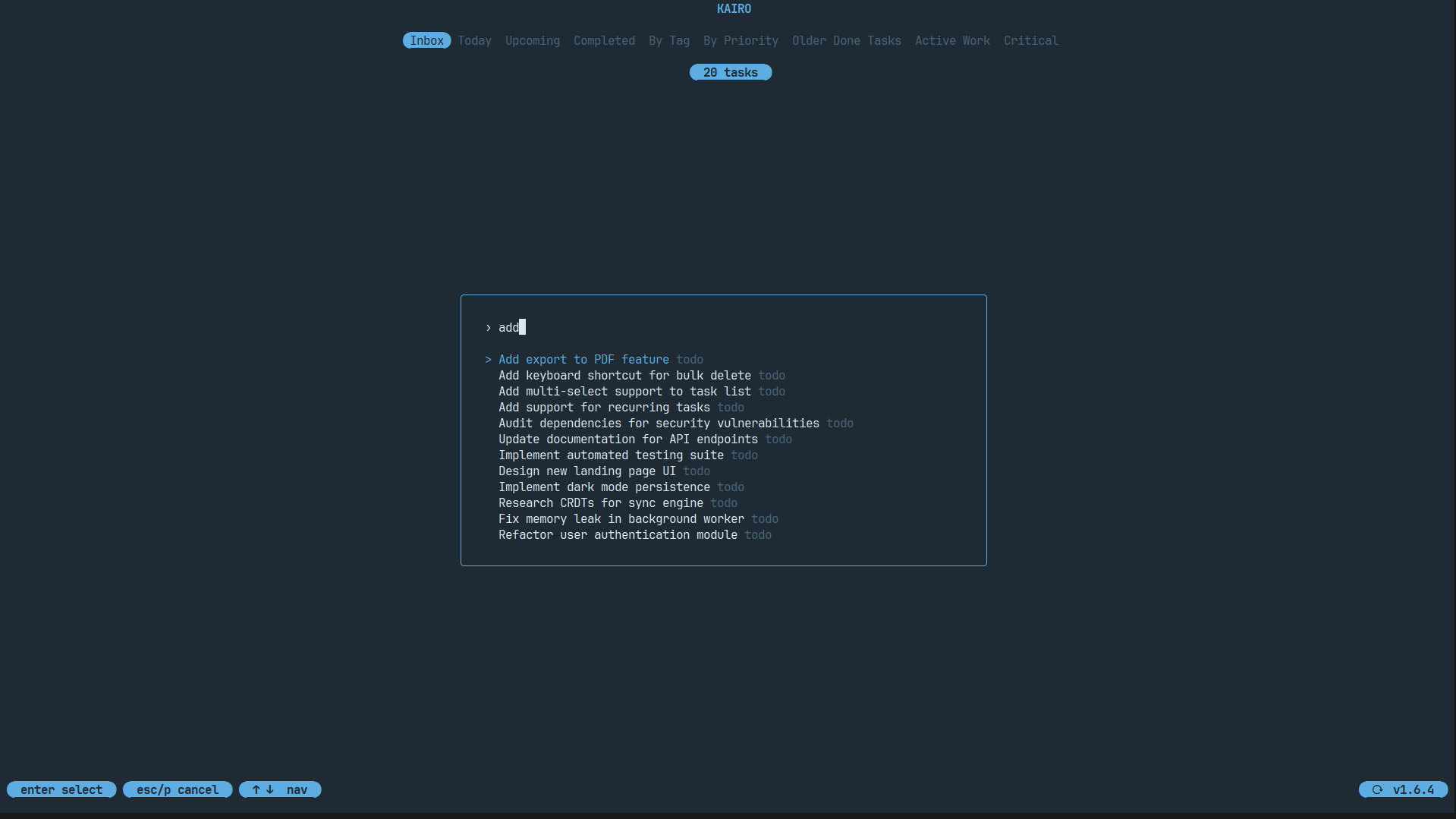Click the 'esc/p cancel' hint button
Screen dimensions: 1456x819
[x=178, y=790]
